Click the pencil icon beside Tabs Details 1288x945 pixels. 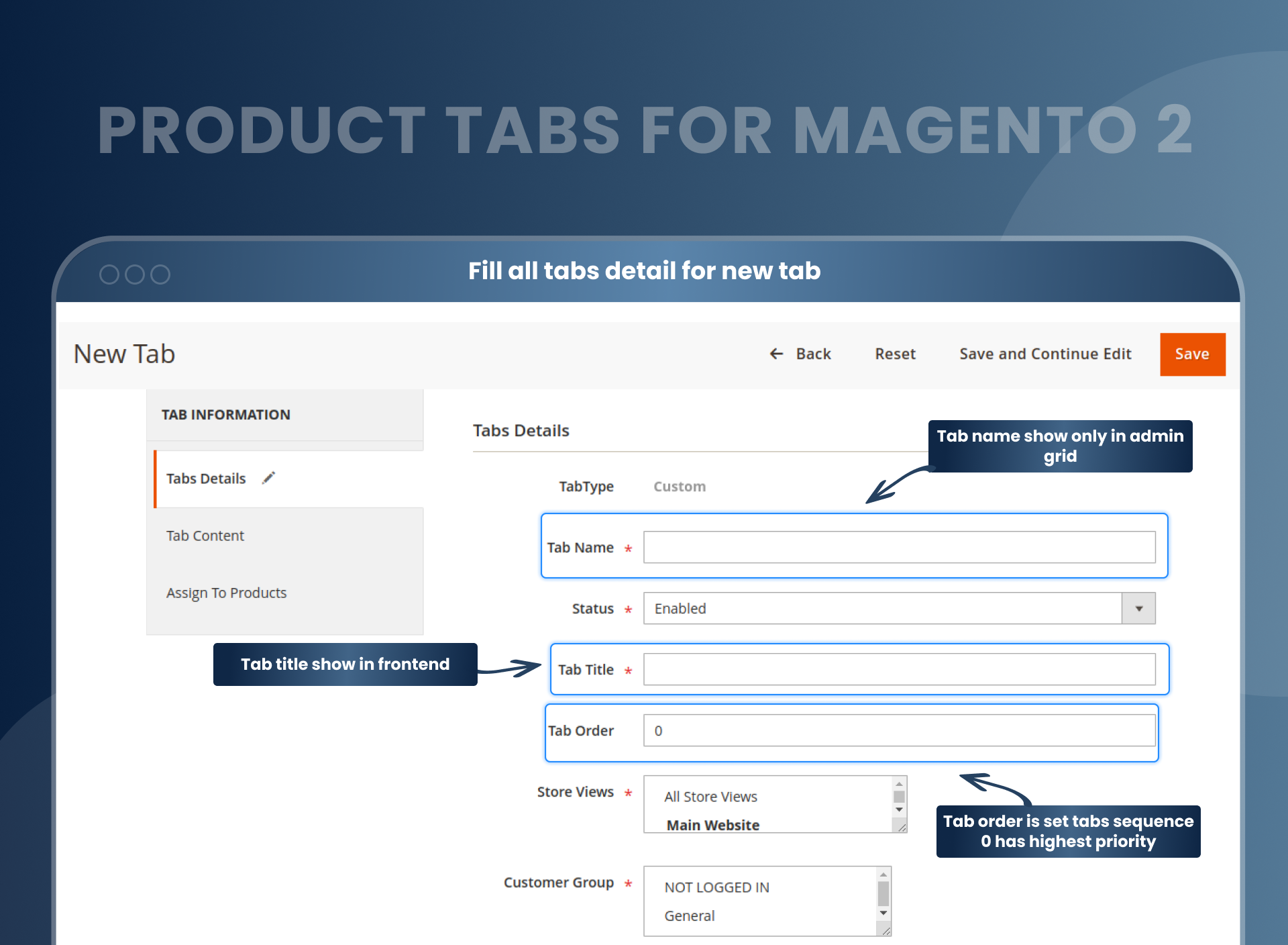pyautogui.click(x=269, y=478)
